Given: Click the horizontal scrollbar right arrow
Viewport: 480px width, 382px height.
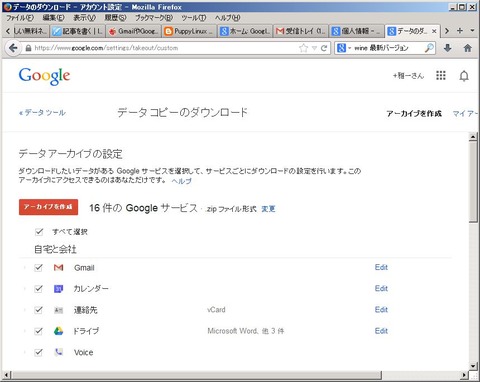Looking at the screenshot, I should (x=465, y=375).
